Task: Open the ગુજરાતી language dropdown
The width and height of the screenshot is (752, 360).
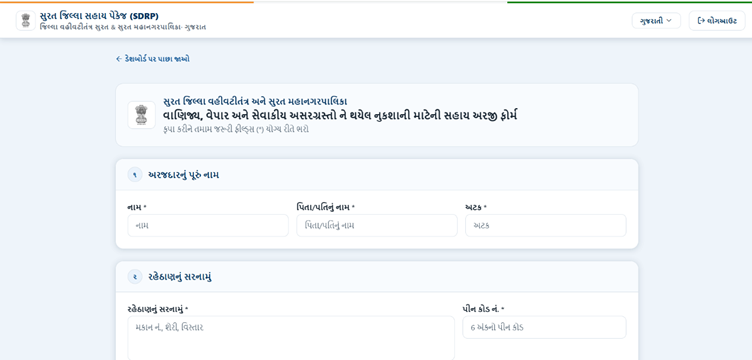Action: point(656,21)
